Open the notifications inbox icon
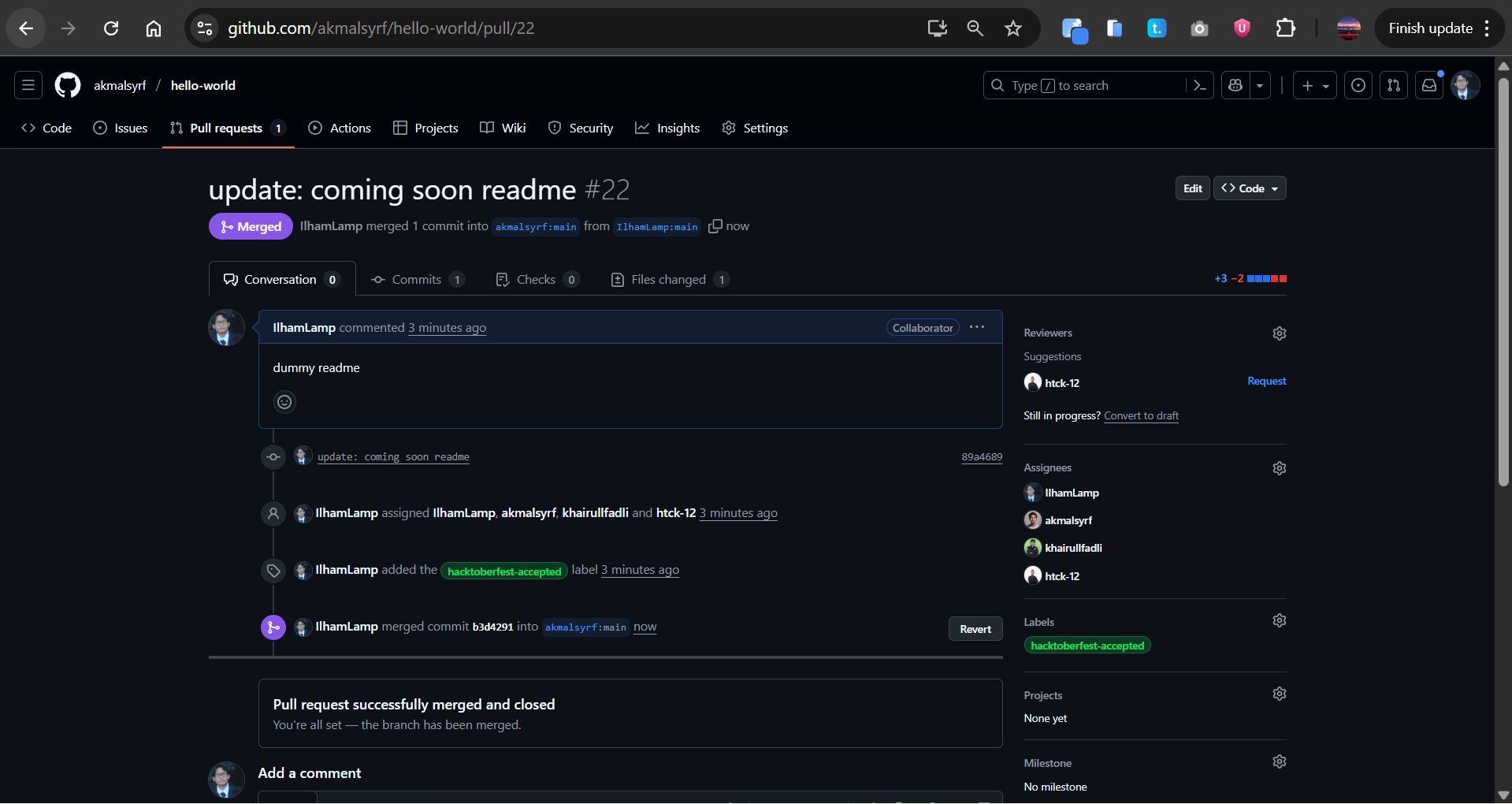Screen dimensions: 1512x804 1428,85
